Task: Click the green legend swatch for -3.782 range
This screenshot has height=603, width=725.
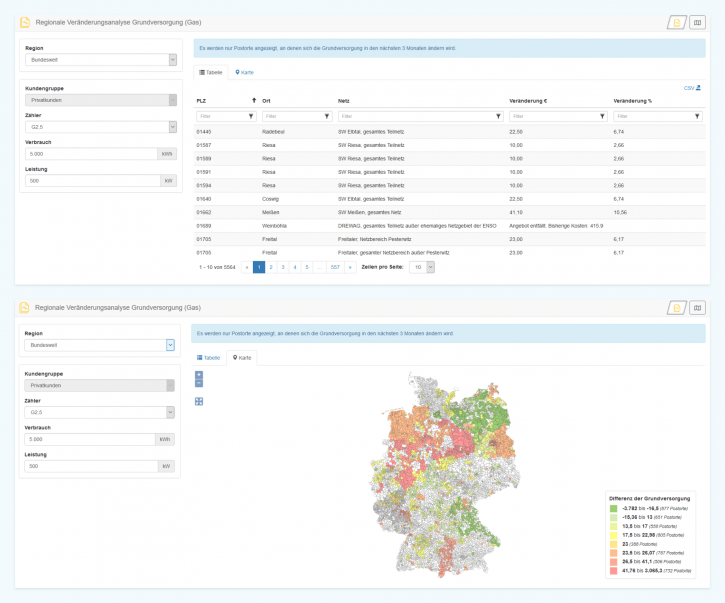Action: (x=613, y=508)
